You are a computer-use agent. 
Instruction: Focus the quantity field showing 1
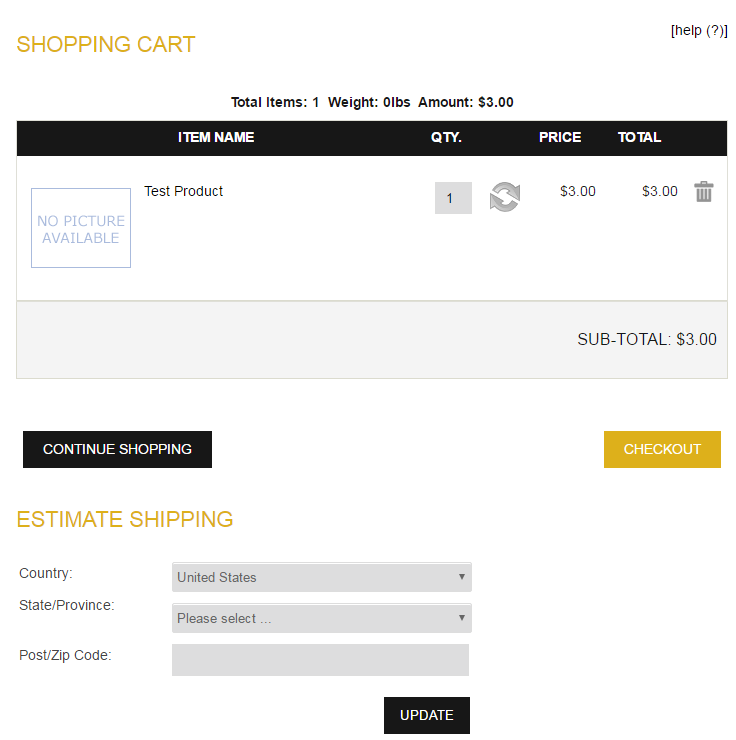coord(452,198)
